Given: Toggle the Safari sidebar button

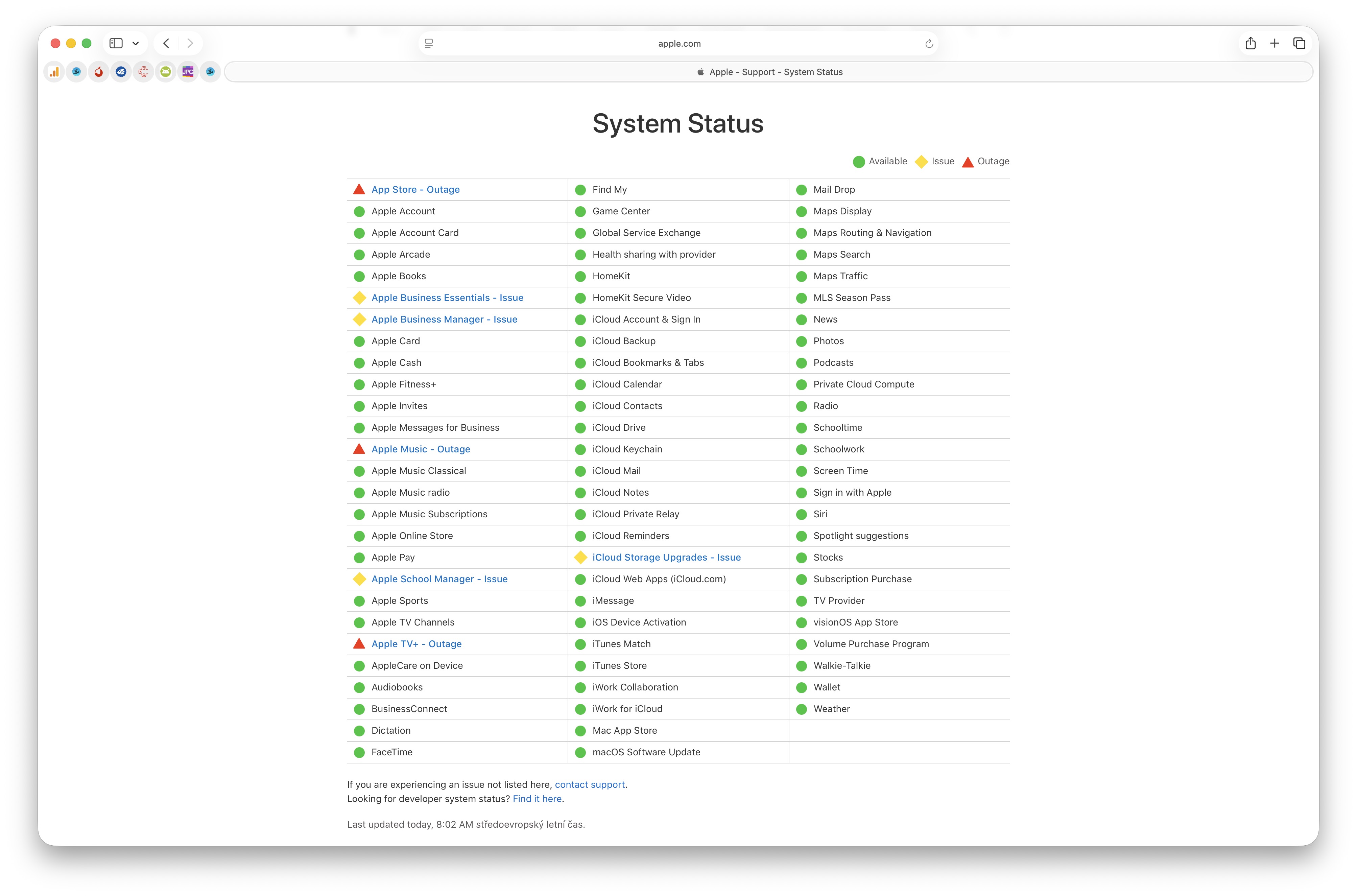Looking at the screenshot, I should (116, 43).
